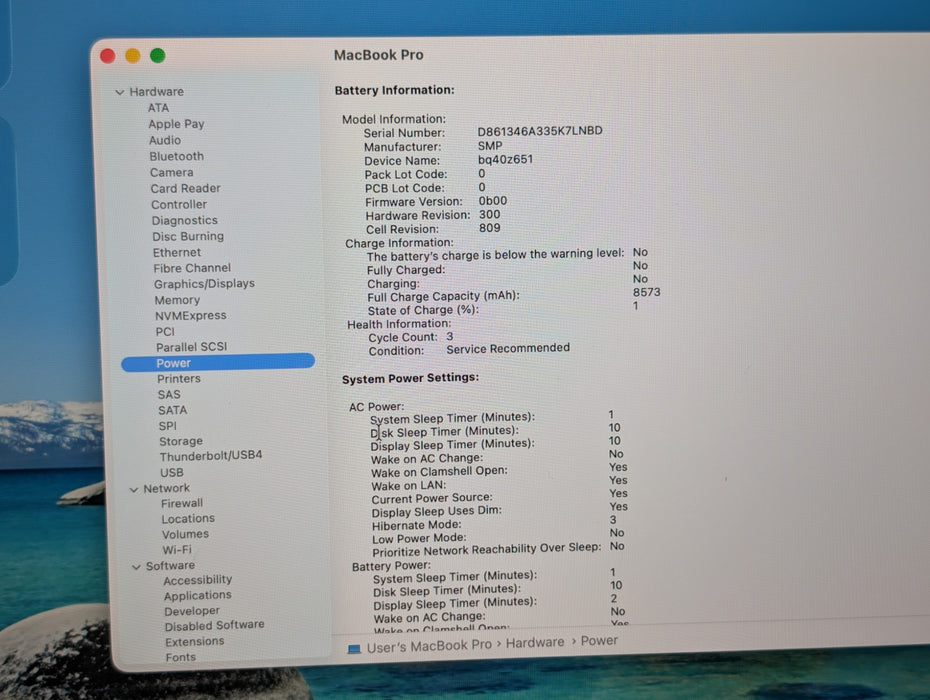
Task: Select the Software category label
Action: coord(170,566)
